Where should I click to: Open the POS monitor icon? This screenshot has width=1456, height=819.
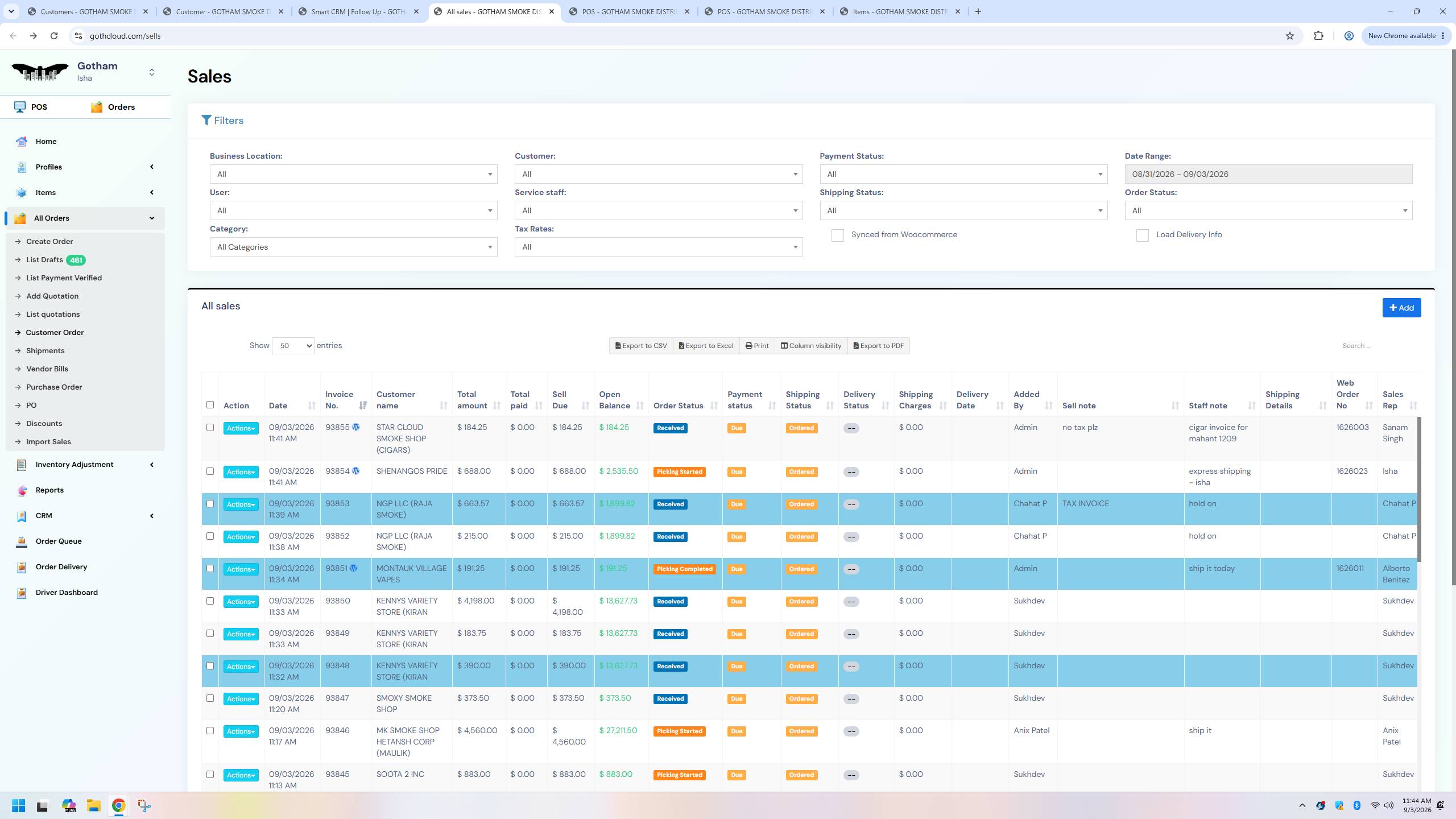coord(20,107)
